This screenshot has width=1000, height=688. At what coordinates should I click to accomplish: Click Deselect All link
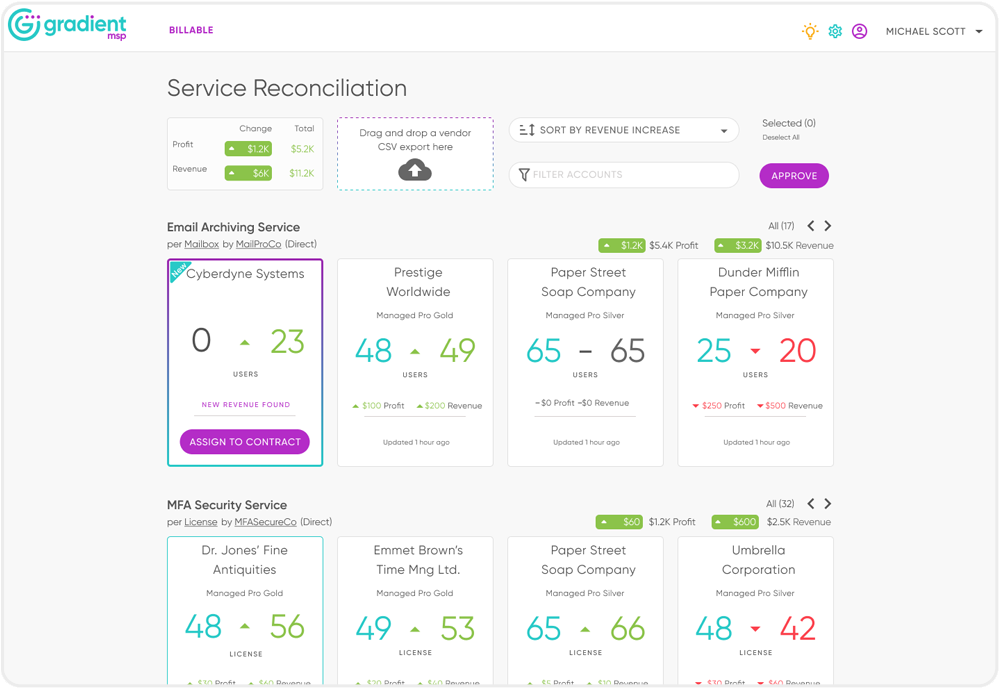(x=781, y=138)
